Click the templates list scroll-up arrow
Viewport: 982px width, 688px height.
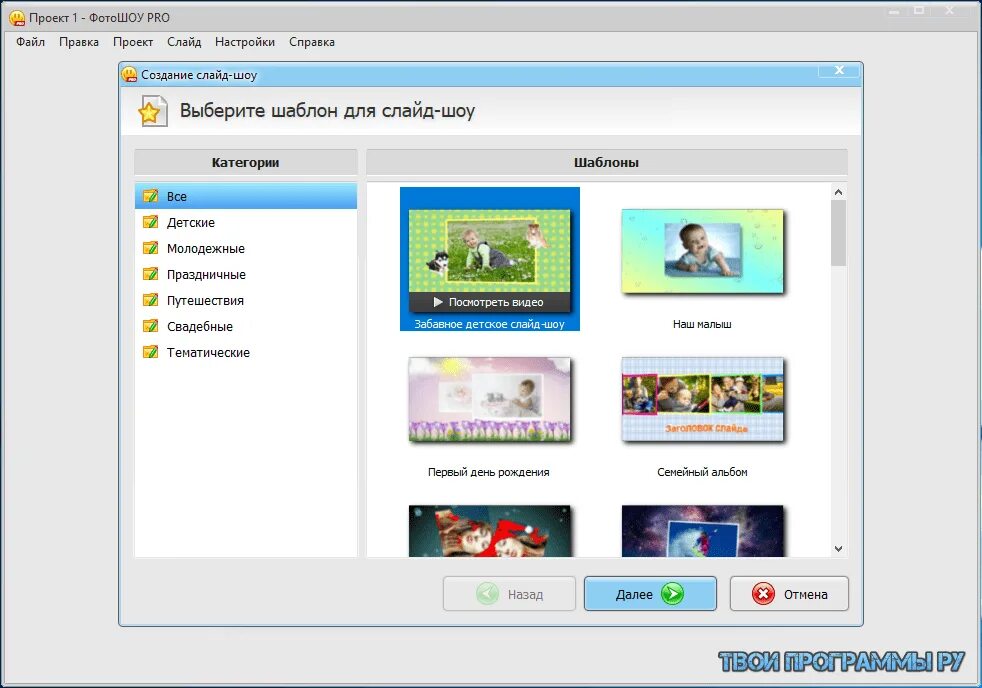coord(839,192)
